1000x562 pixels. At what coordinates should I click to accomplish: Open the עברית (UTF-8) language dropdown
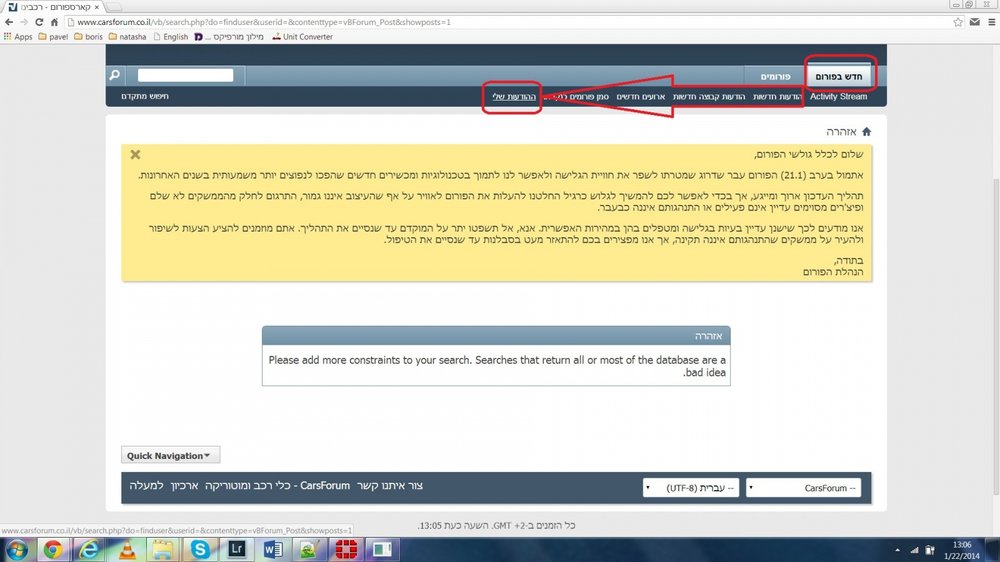tap(691, 488)
